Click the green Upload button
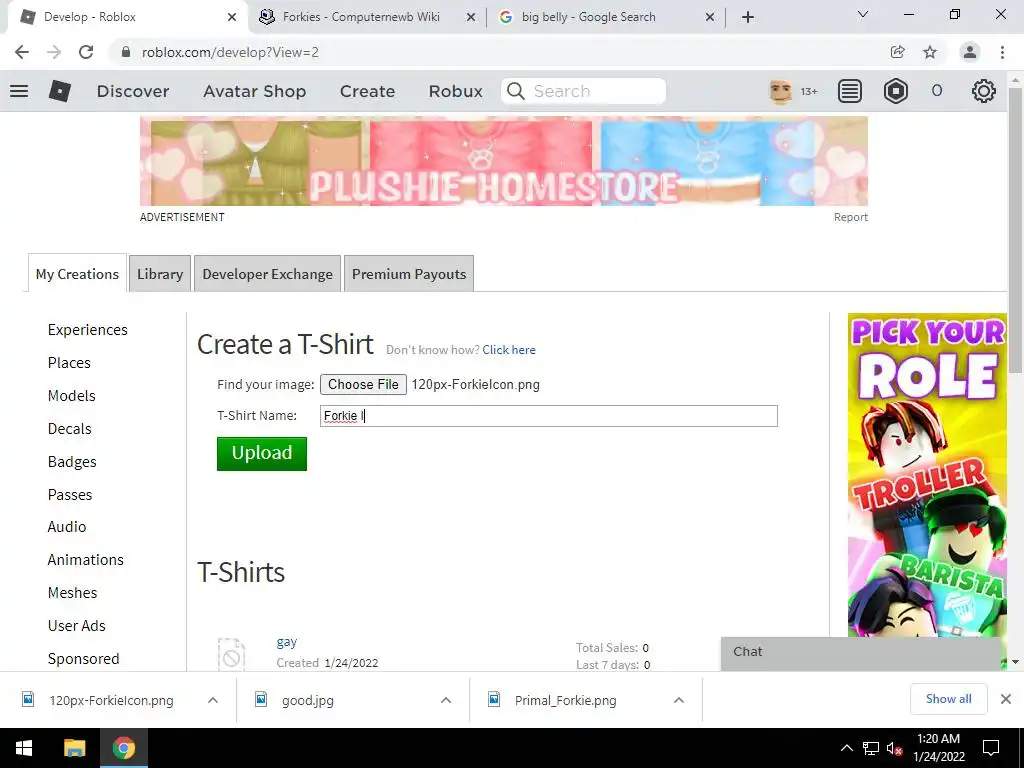Image resolution: width=1024 pixels, height=768 pixels. point(262,453)
